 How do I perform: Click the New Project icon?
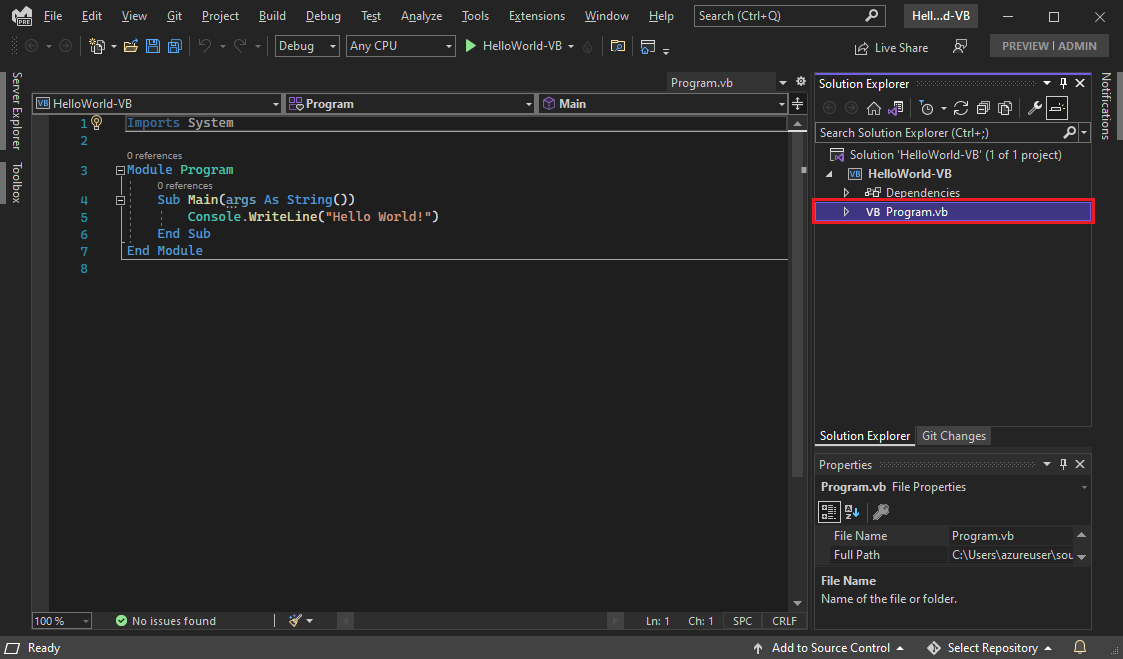point(99,46)
